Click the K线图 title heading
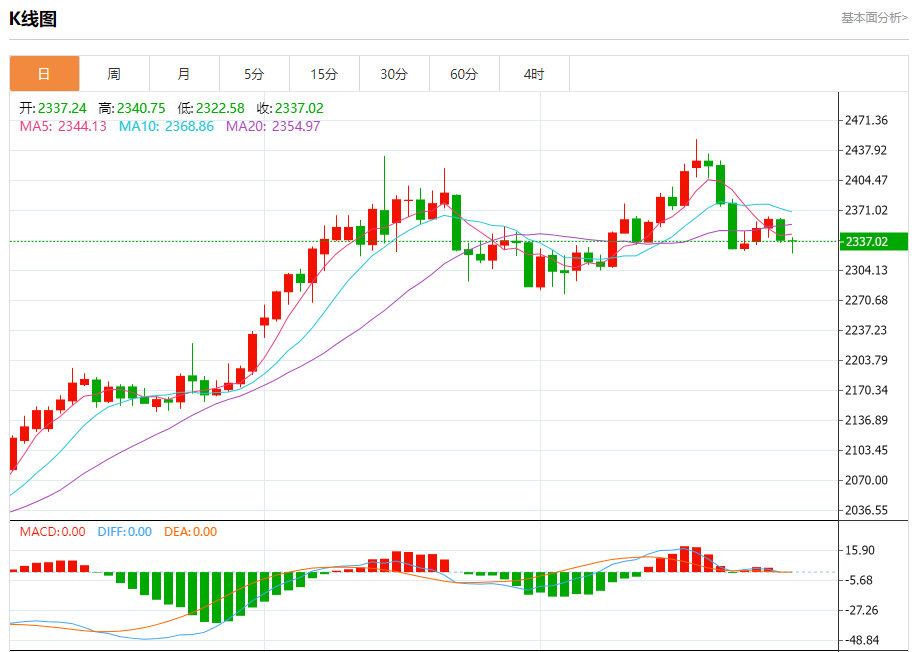 click(31, 18)
